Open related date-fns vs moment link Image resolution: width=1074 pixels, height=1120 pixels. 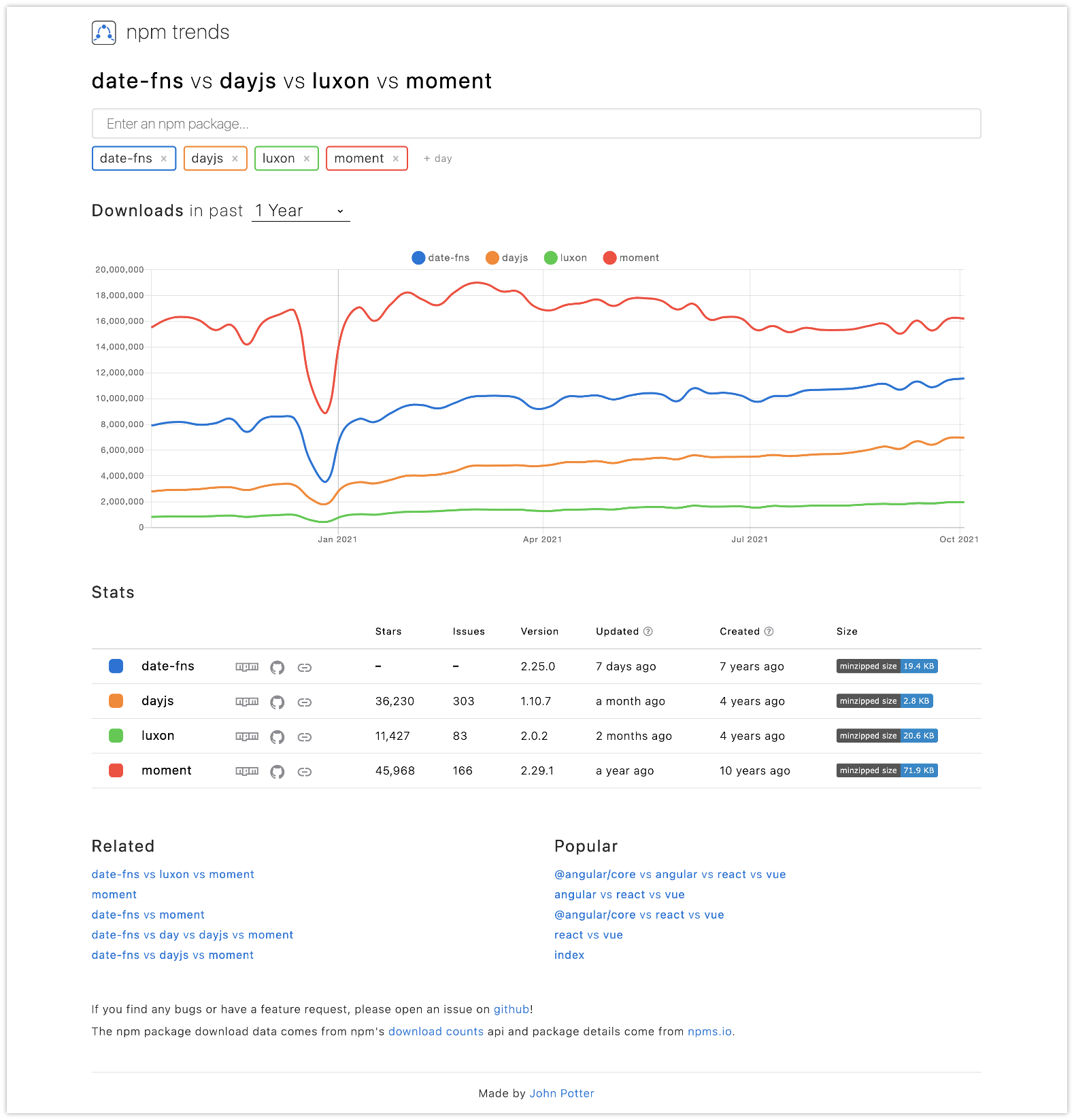coord(148,915)
